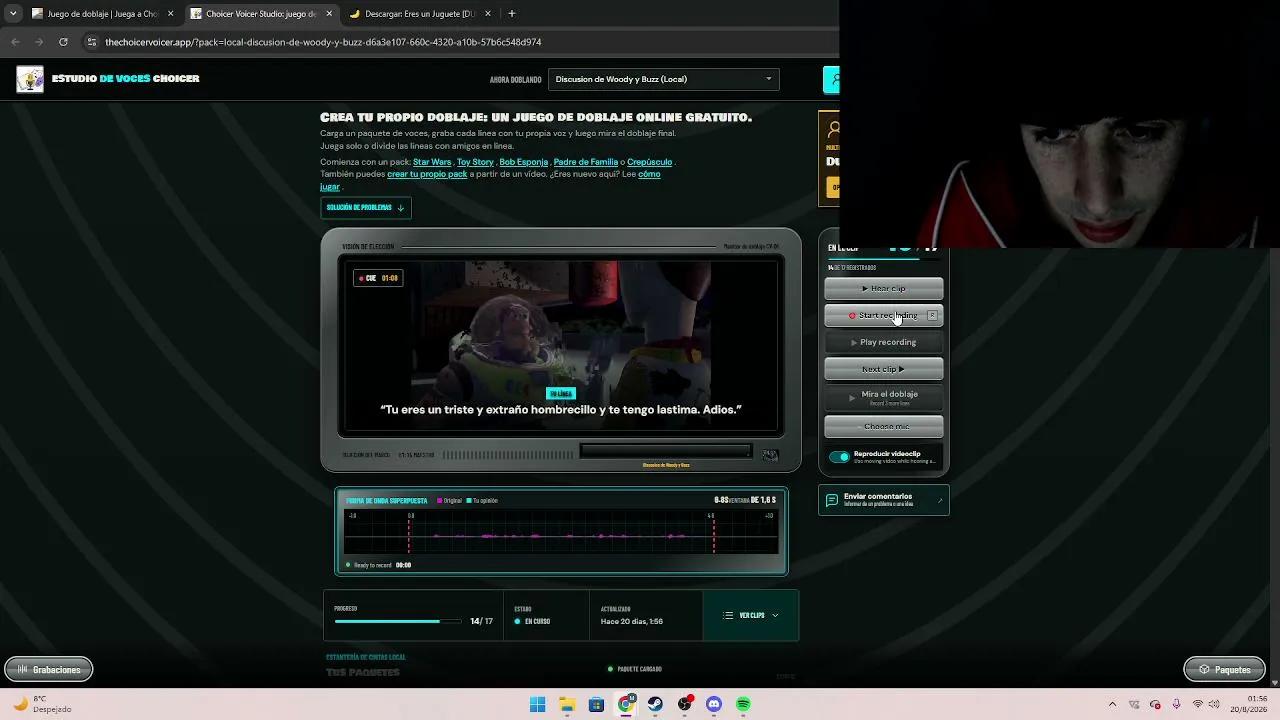Open a new browser tab with the plus icon

tap(511, 14)
